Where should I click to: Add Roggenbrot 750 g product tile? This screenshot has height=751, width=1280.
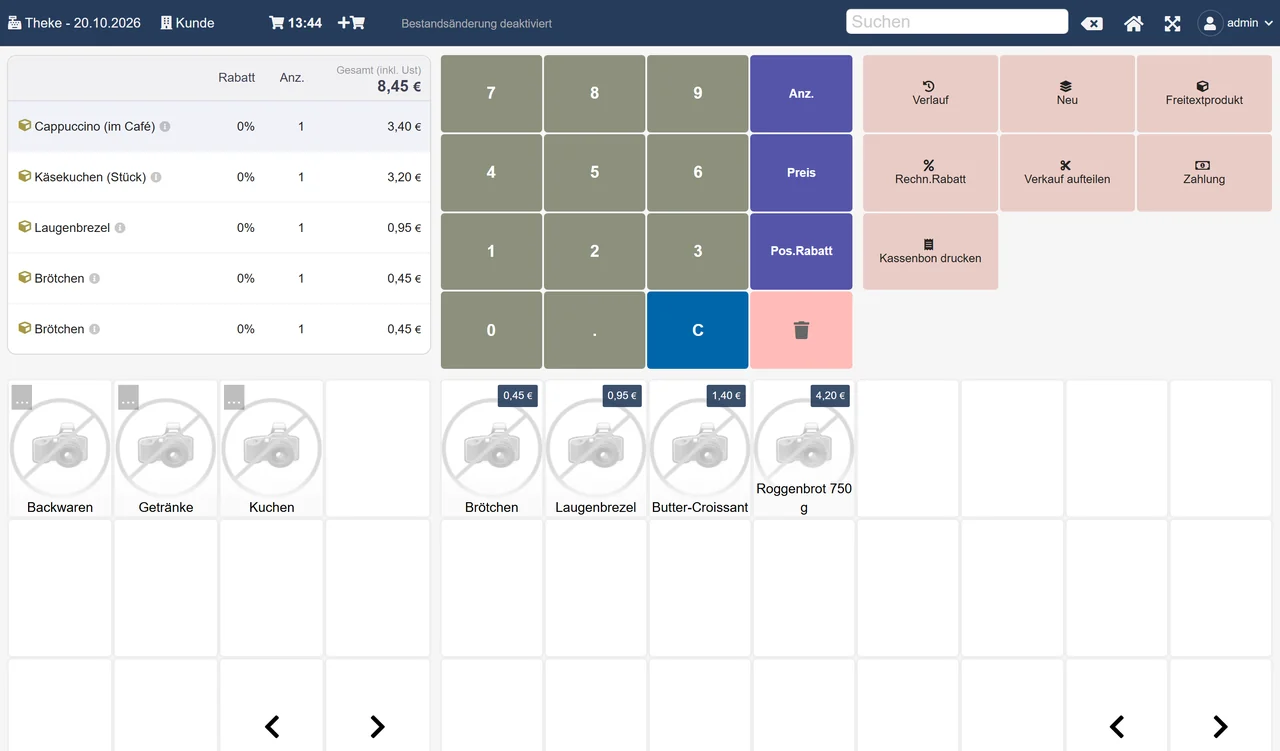[804, 448]
